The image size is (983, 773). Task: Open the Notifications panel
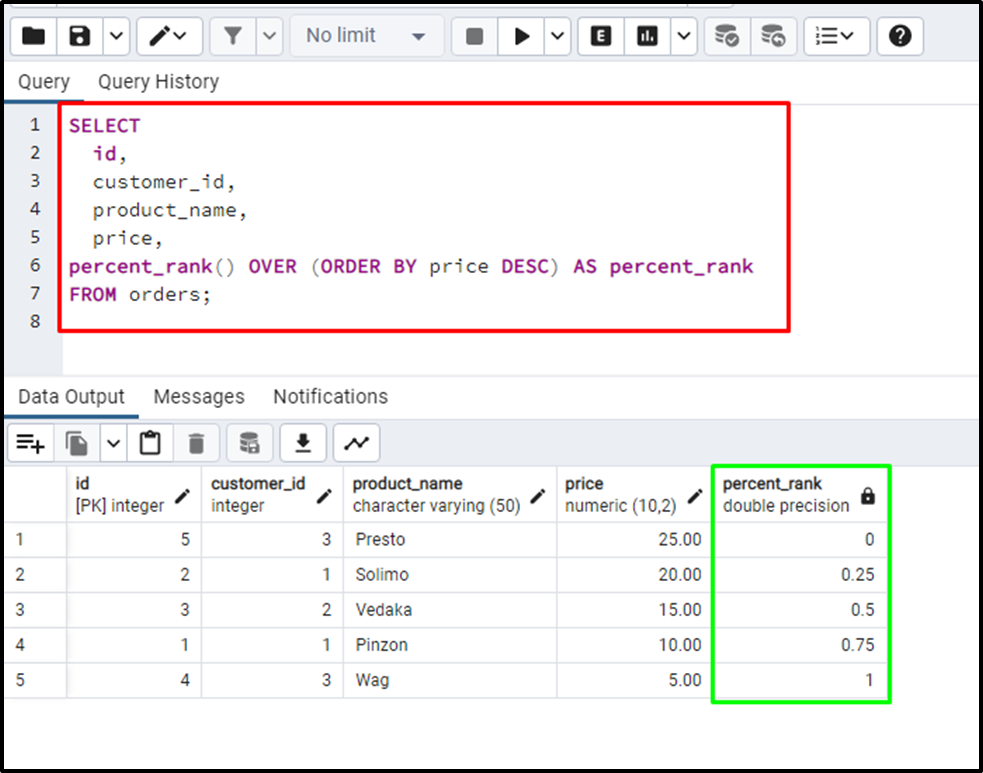329,397
